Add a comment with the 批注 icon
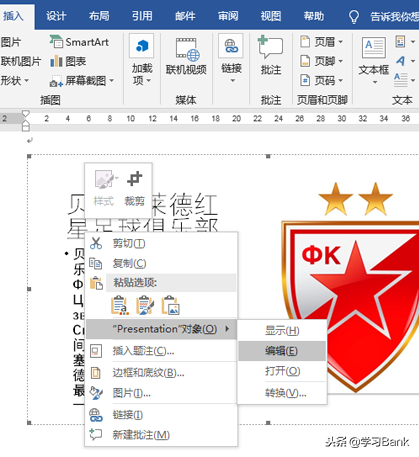Image resolution: width=419 pixels, height=457 pixels. click(270, 47)
